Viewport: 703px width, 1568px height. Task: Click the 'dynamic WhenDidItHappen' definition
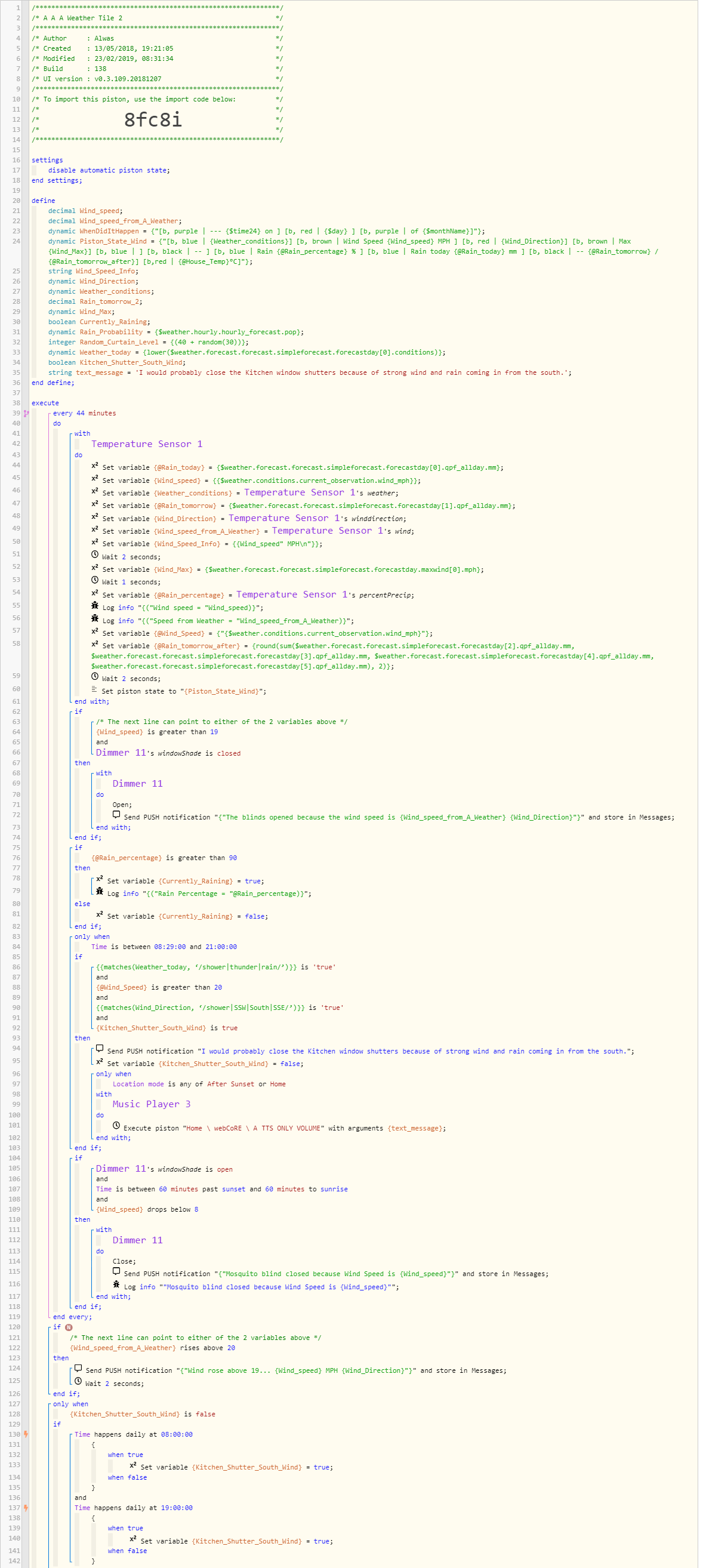click(x=267, y=232)
